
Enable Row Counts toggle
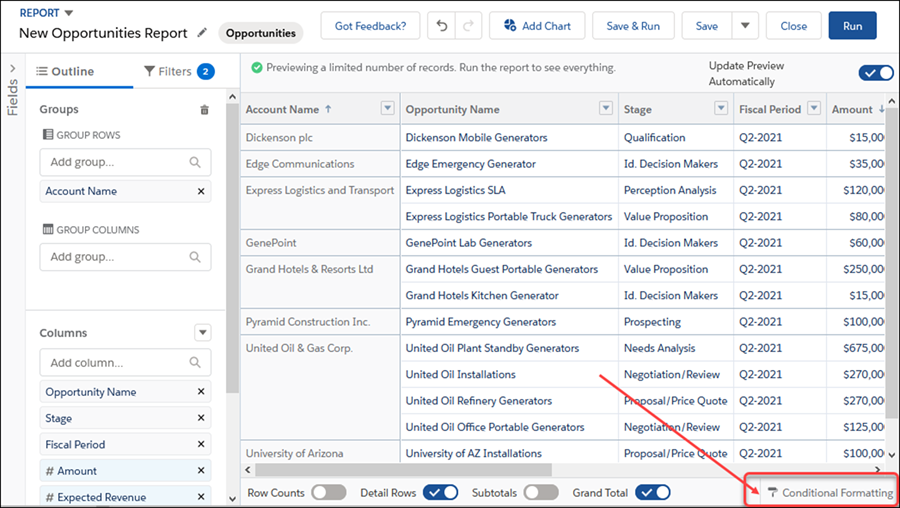(329, 493)
